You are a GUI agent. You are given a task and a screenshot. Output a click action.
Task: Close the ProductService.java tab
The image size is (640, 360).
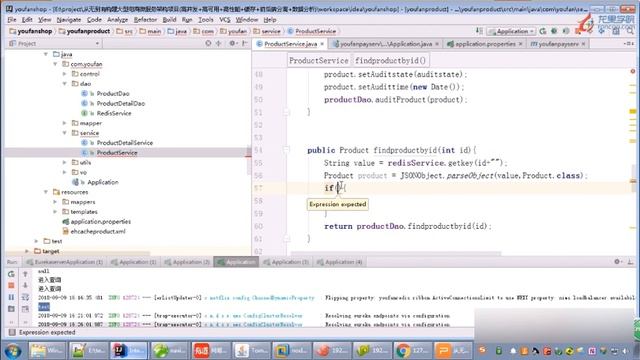click(322, 44)
